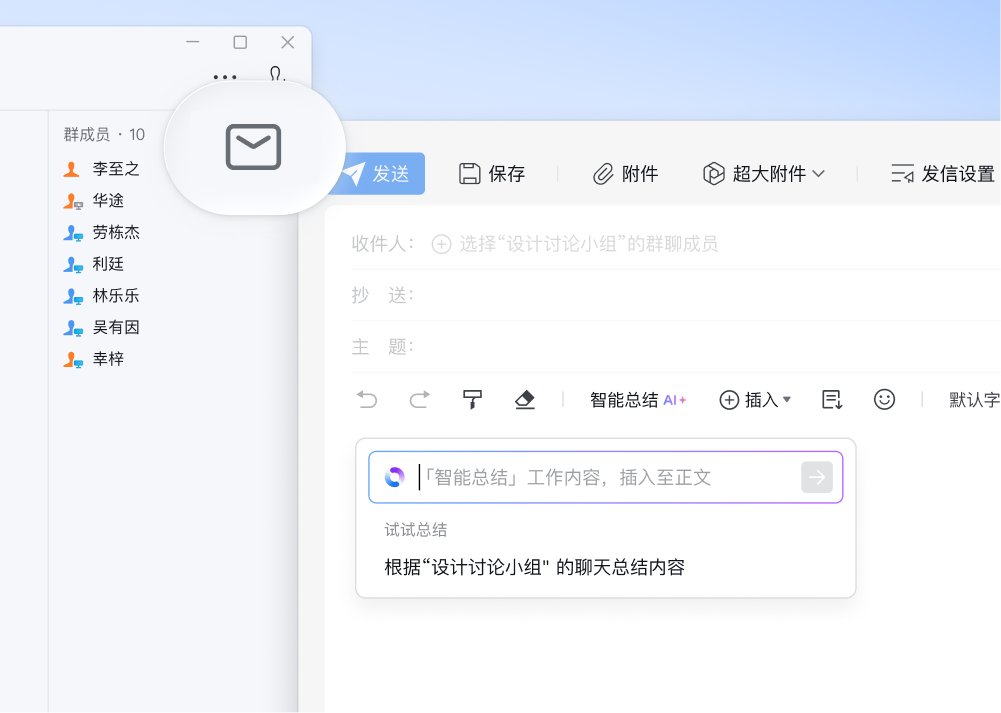Open the emoji picker
Viewport: 1001px width, 713px height.
click(884, 399)
